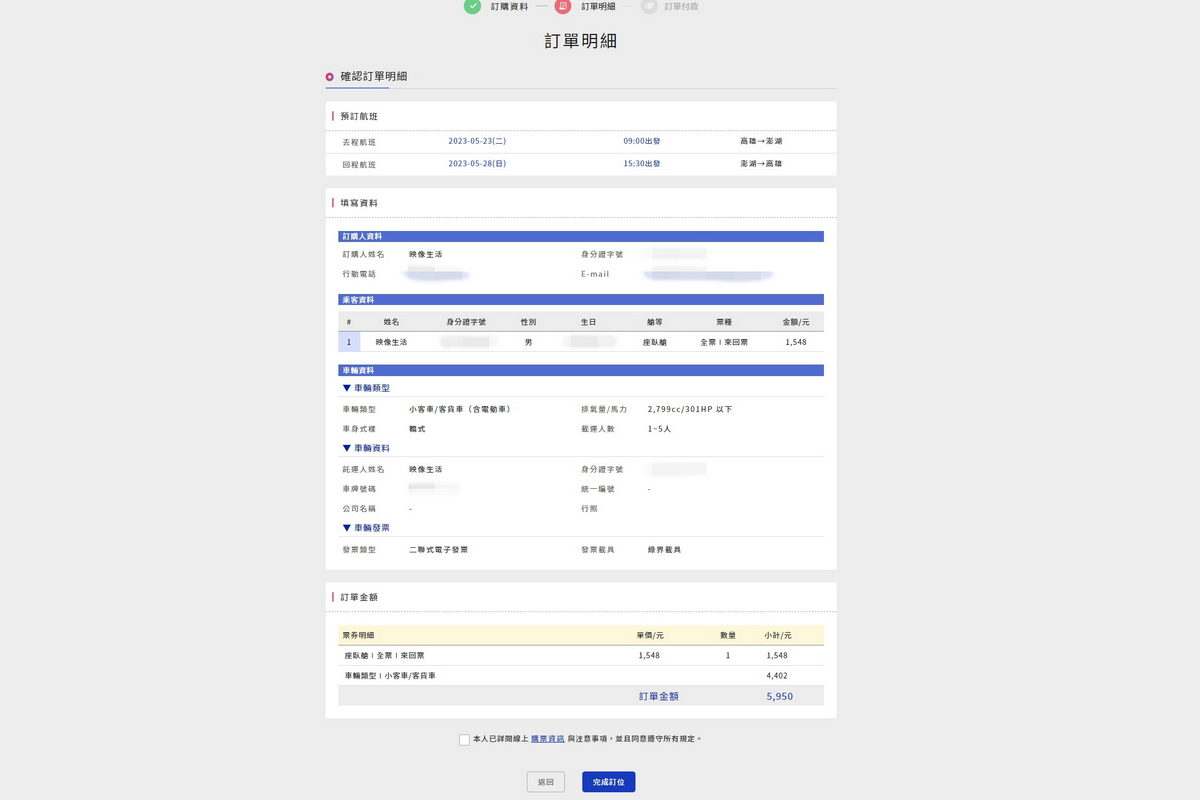The height and width of the screenshot is (800, 1200).
Task: Tick the agreement checkbox for ticket terms
Action: [464, 740]
